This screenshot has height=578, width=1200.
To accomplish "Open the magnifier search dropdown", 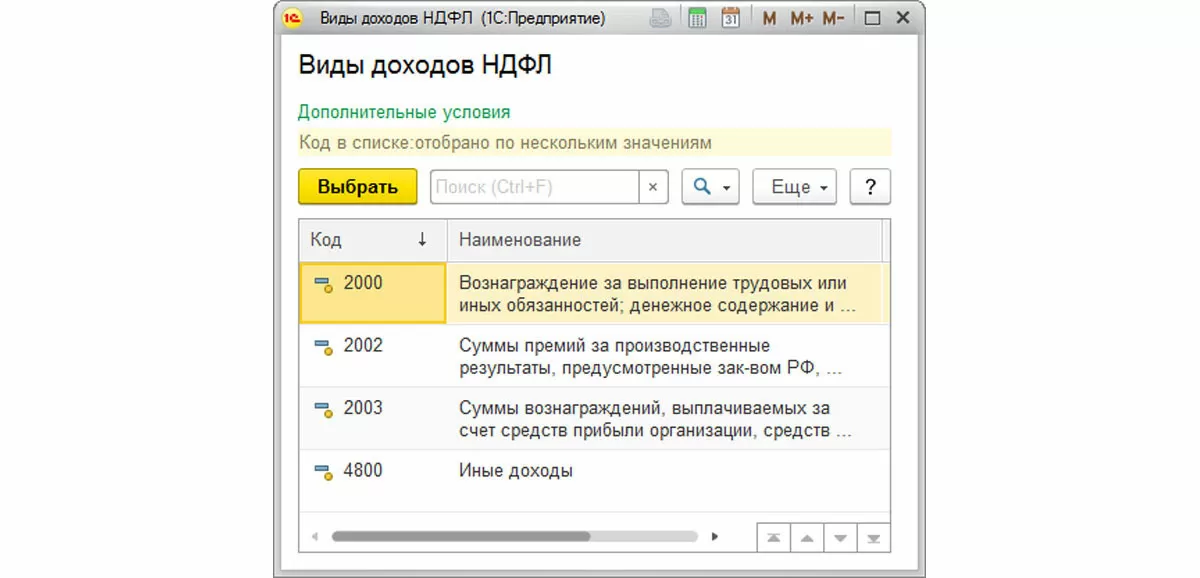I will (x=710, y=187).
